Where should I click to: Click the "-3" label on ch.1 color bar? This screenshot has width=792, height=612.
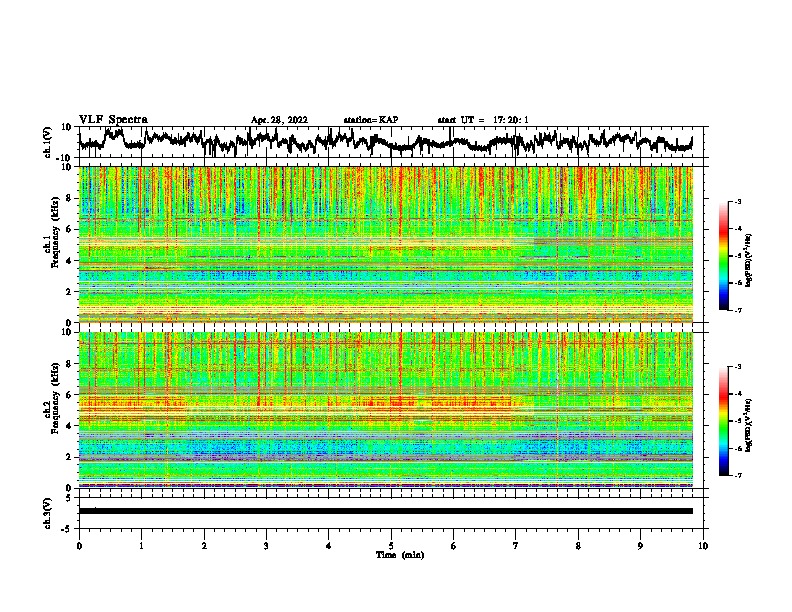coord(738,201)
